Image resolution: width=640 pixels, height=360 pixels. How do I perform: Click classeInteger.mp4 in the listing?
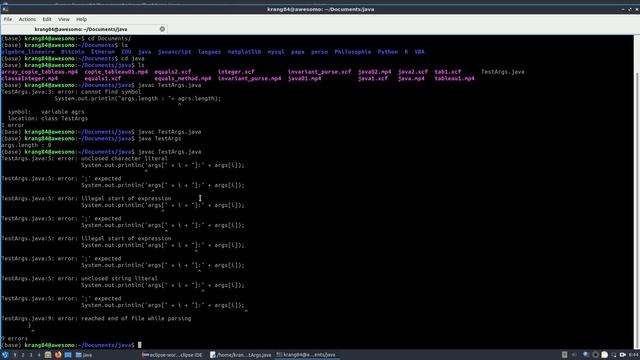coord(30,78)
